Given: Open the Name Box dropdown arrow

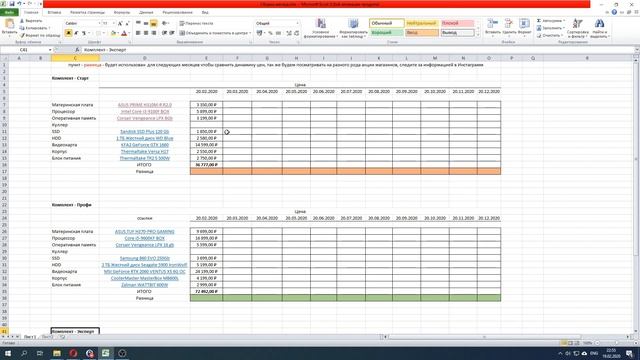Looking at the screenshot, I should (x=50, y=50).
